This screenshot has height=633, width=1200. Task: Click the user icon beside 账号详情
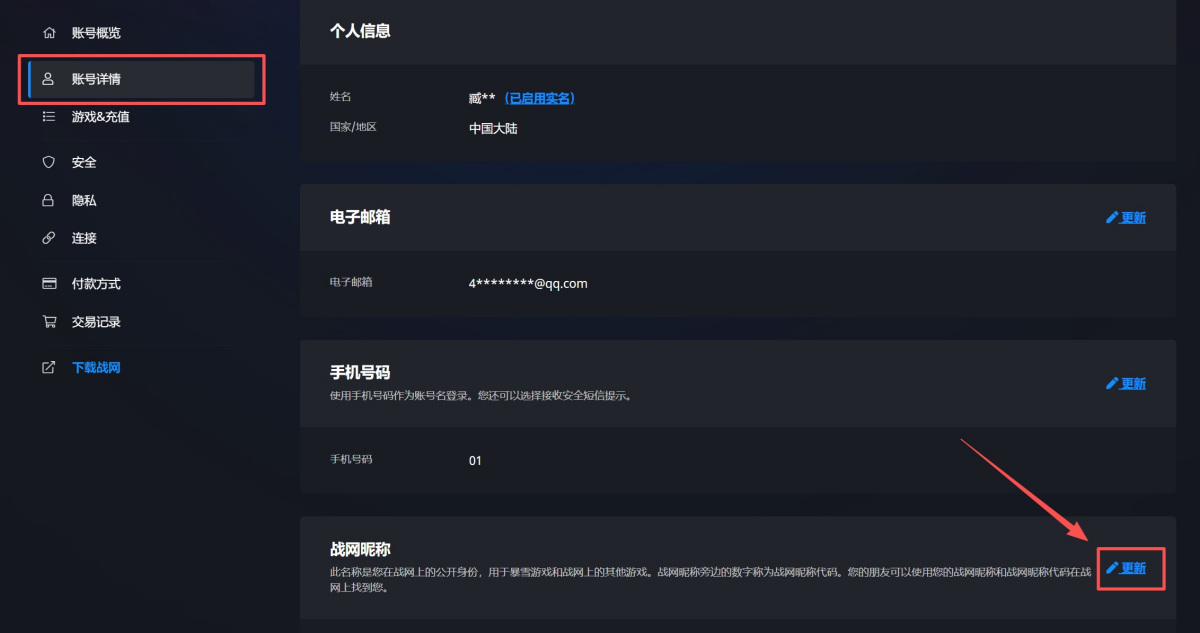click(48, 79)
